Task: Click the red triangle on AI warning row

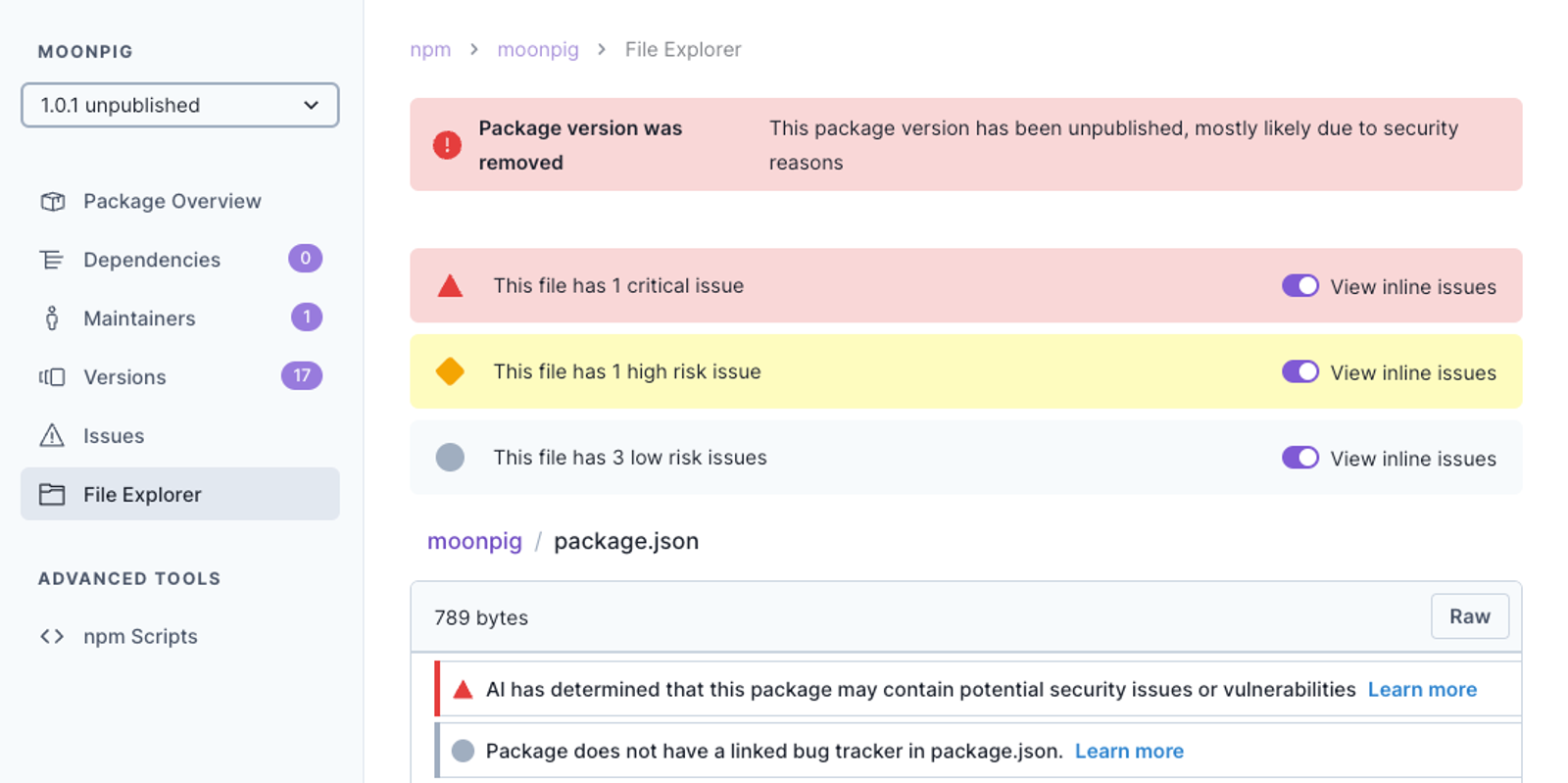Action: pyautogui.click(x=464, y=690)
